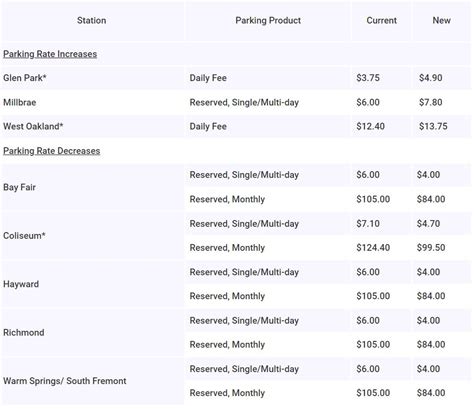The image size is (474, 409).
Task: Click the New column header
Action: pyautogui.click(x=442, y=21)
